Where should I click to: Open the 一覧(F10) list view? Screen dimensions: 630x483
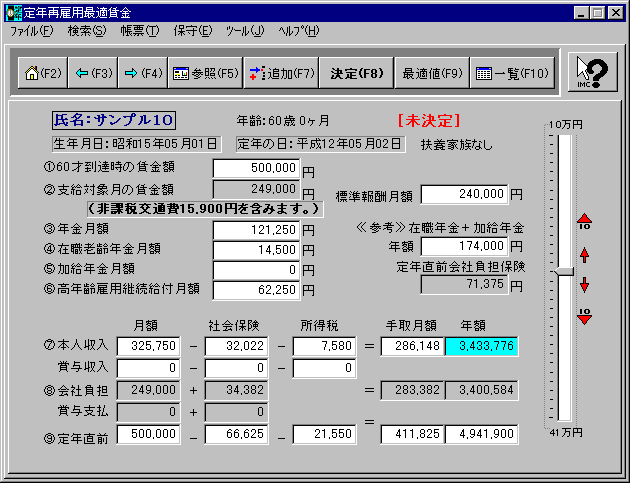point(512,73)
